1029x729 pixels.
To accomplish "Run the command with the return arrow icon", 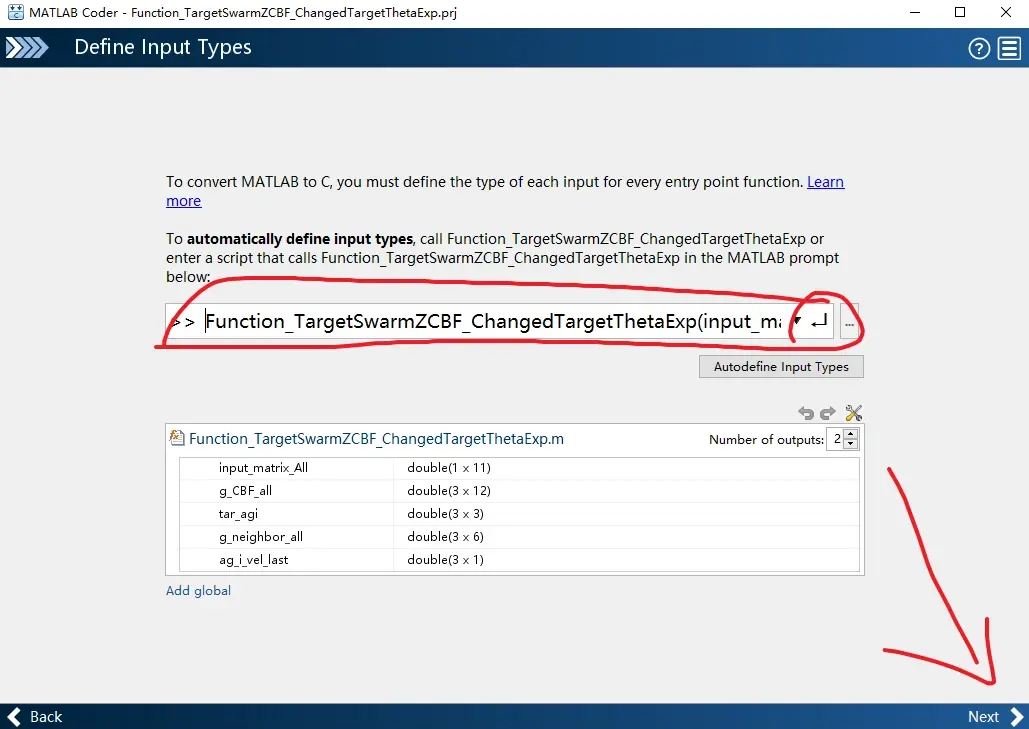I will click(x=819, y=322).
